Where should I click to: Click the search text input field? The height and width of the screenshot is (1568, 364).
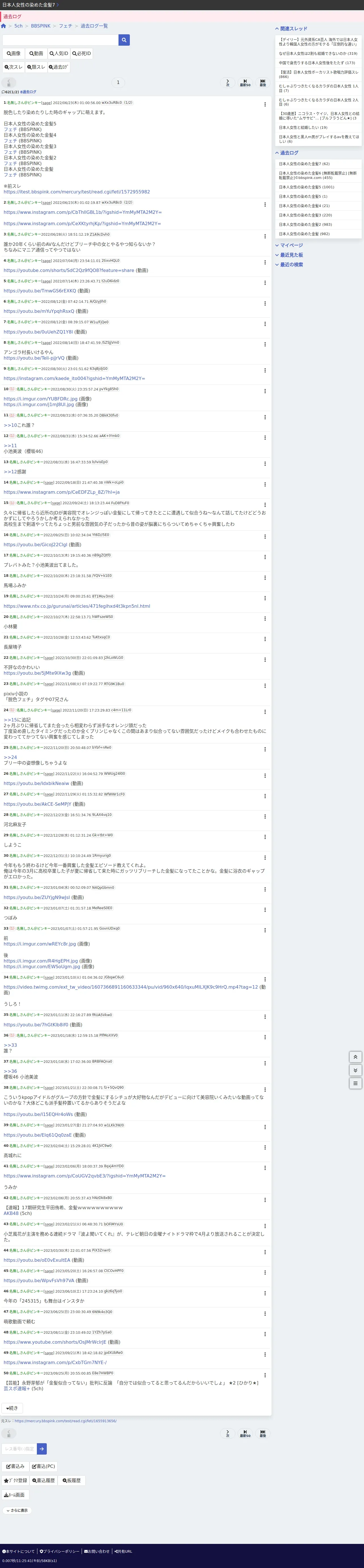click(60, 40)
